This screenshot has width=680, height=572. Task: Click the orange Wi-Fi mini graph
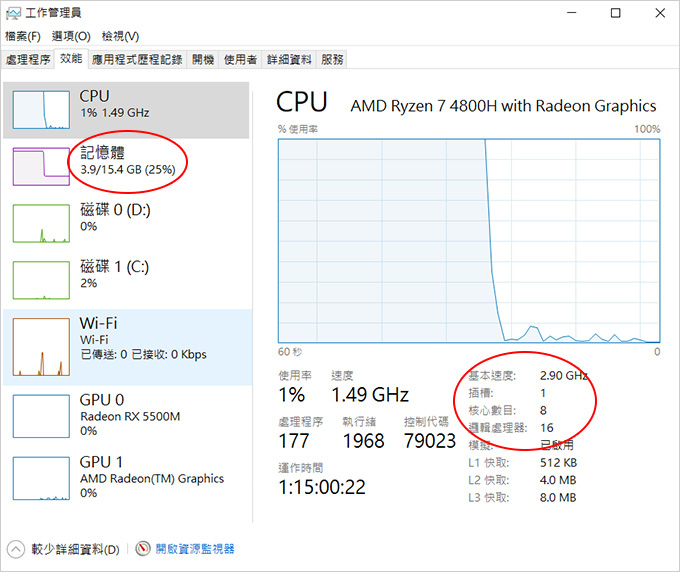(41, 347)
